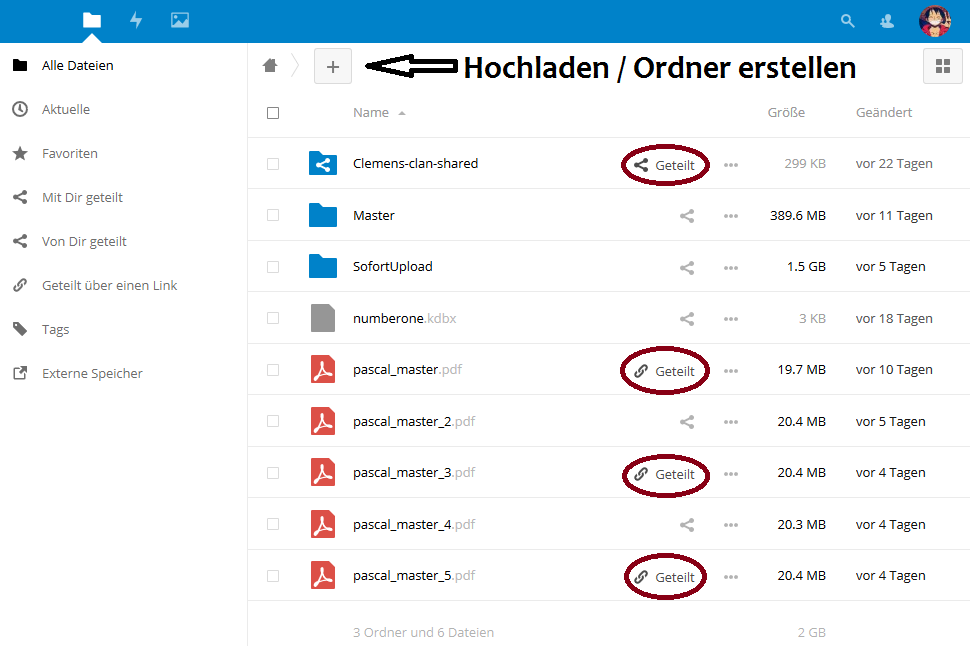Tick checkbox for pascal_master_5.pdf
Viewport: 970px width, 646px height.
click(273, 576)
